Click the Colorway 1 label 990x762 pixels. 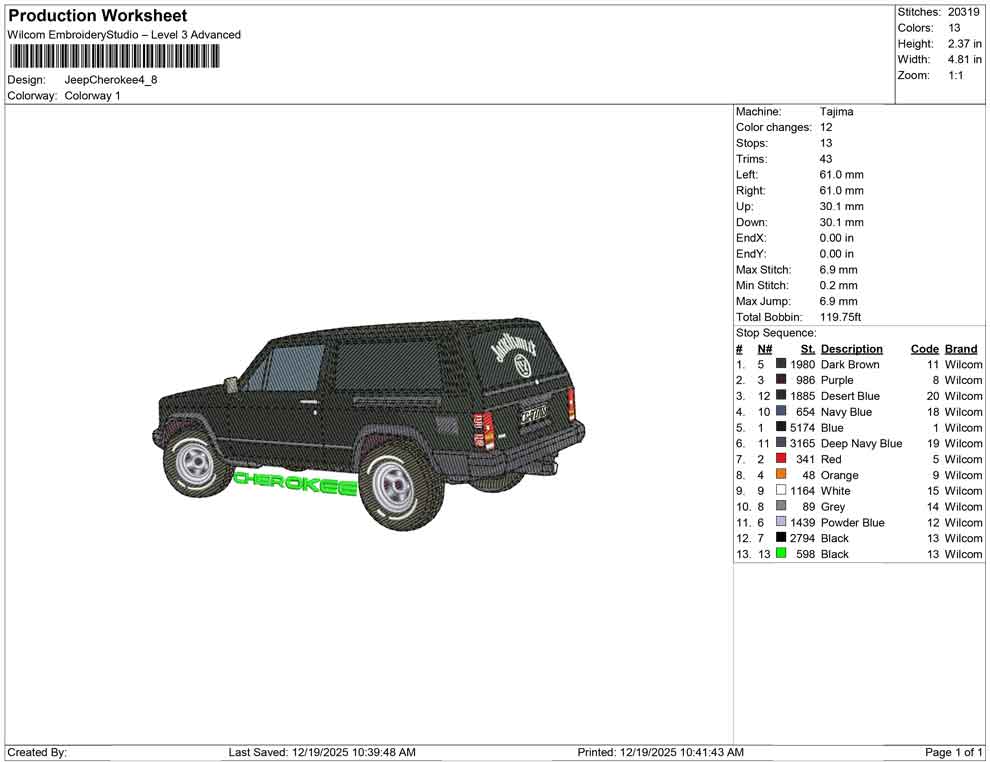point(95,95)
